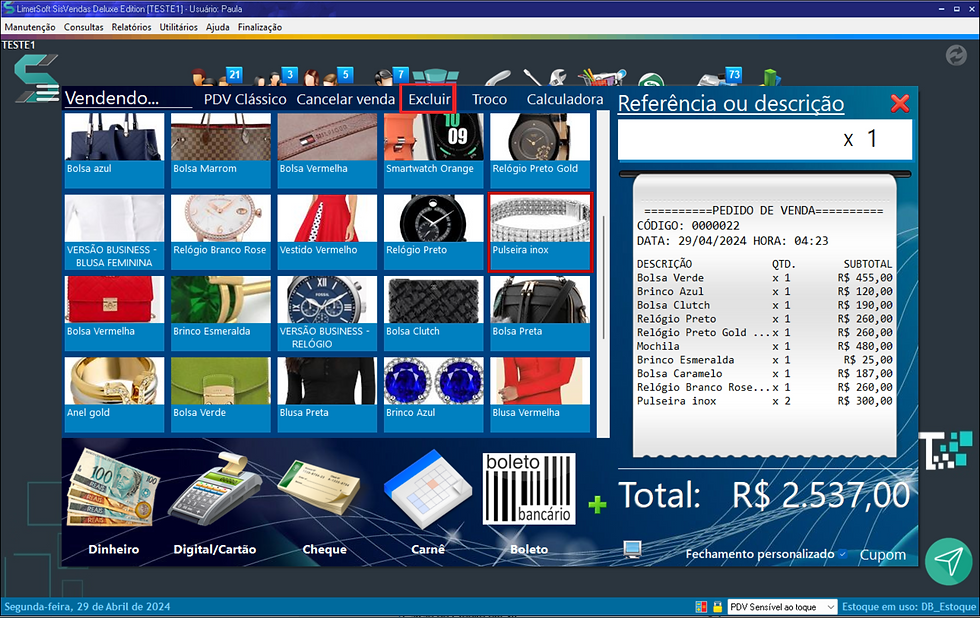Select the Pulseira inox product thumbnail
980x618 pixels.
click(x=540, y=232)
